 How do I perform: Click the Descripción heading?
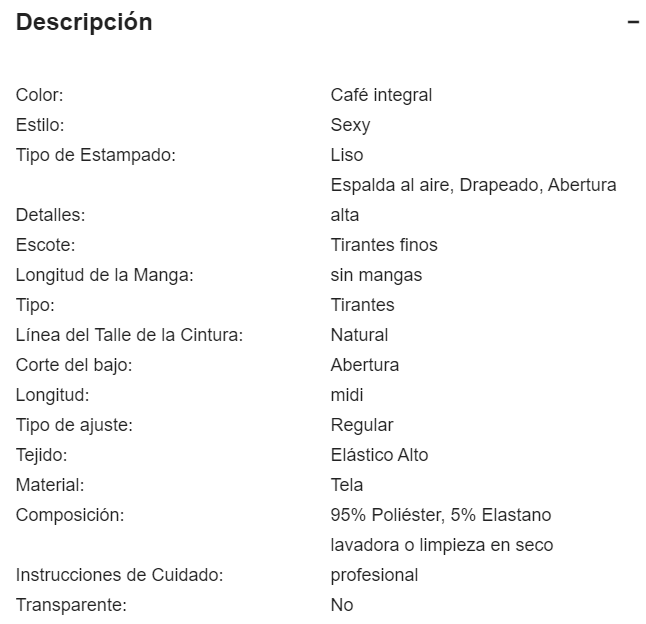84,22
